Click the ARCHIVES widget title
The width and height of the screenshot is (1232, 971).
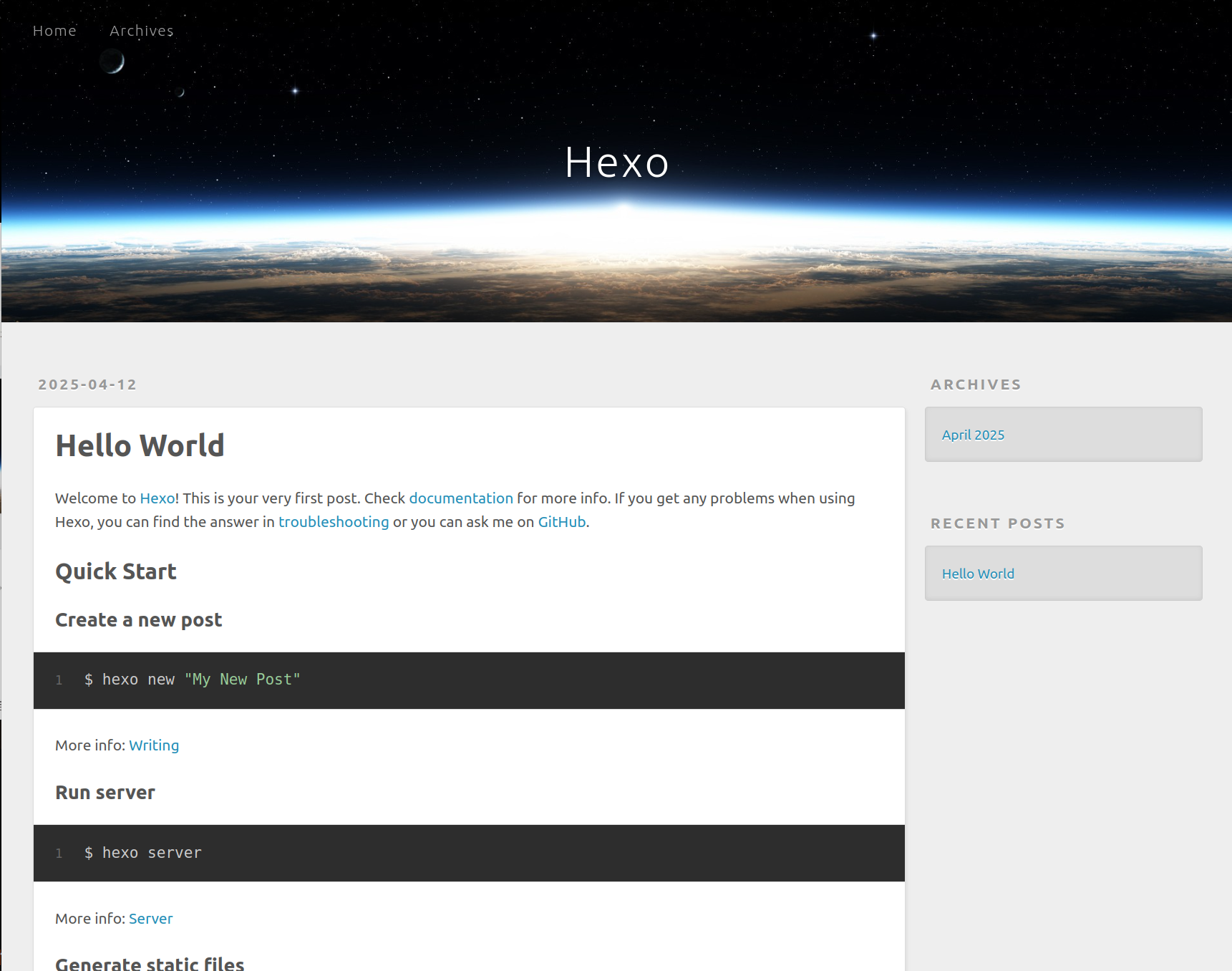click(x=976, y=385)
